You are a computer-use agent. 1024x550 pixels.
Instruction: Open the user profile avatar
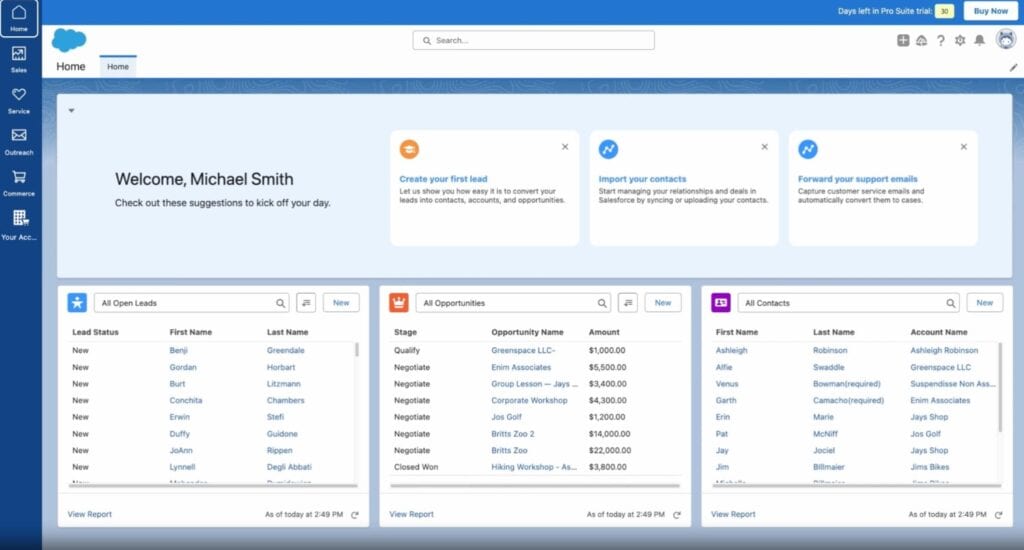(x=1006, y=39)
